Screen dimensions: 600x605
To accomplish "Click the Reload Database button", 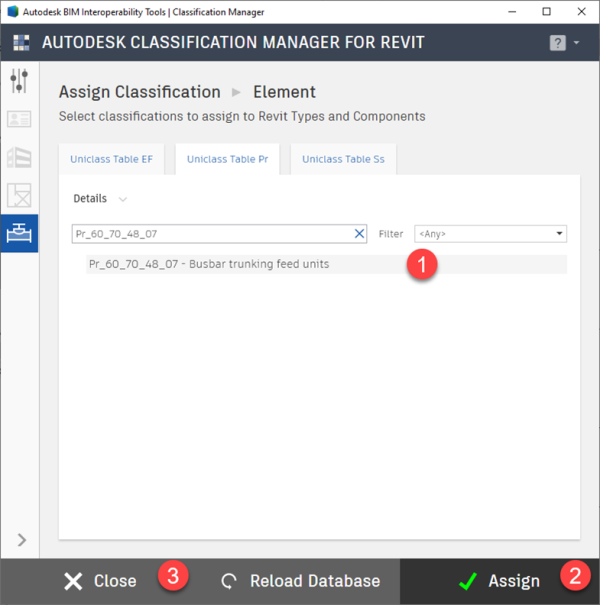I will click(301, 581).
